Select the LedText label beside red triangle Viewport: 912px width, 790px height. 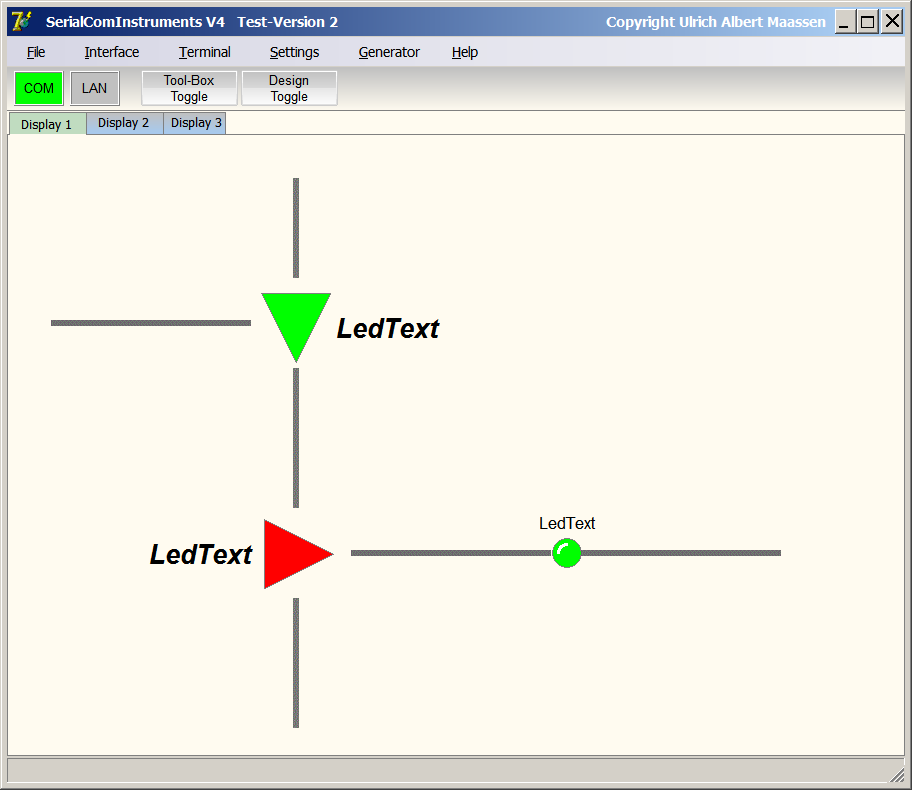click(x=201, y=554)
